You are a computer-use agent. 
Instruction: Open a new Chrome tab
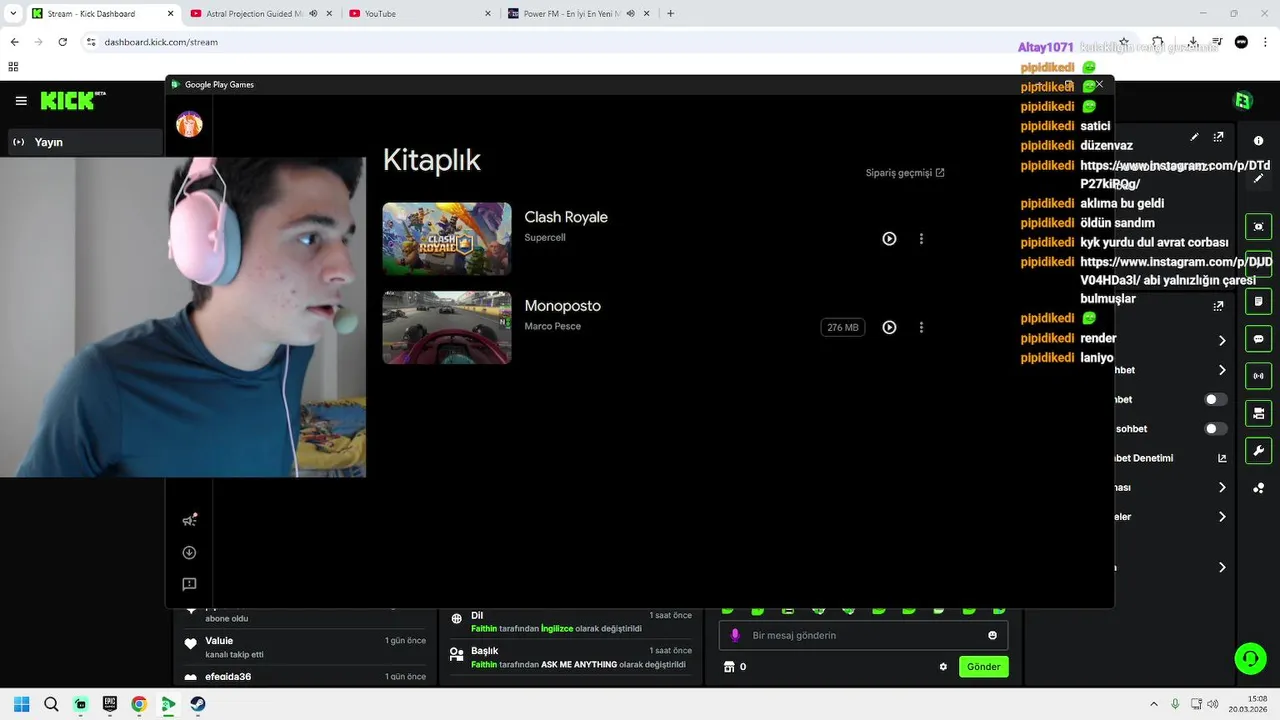pyautogui.click(x=670, y=14)
